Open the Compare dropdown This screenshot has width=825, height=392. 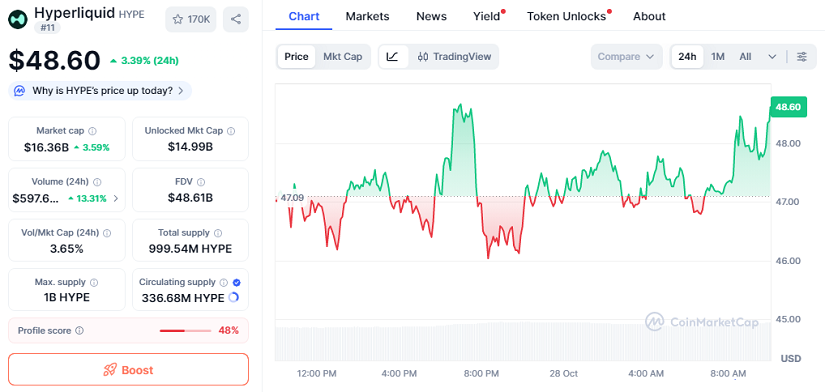pyautogui.click(x=626, y=57)
